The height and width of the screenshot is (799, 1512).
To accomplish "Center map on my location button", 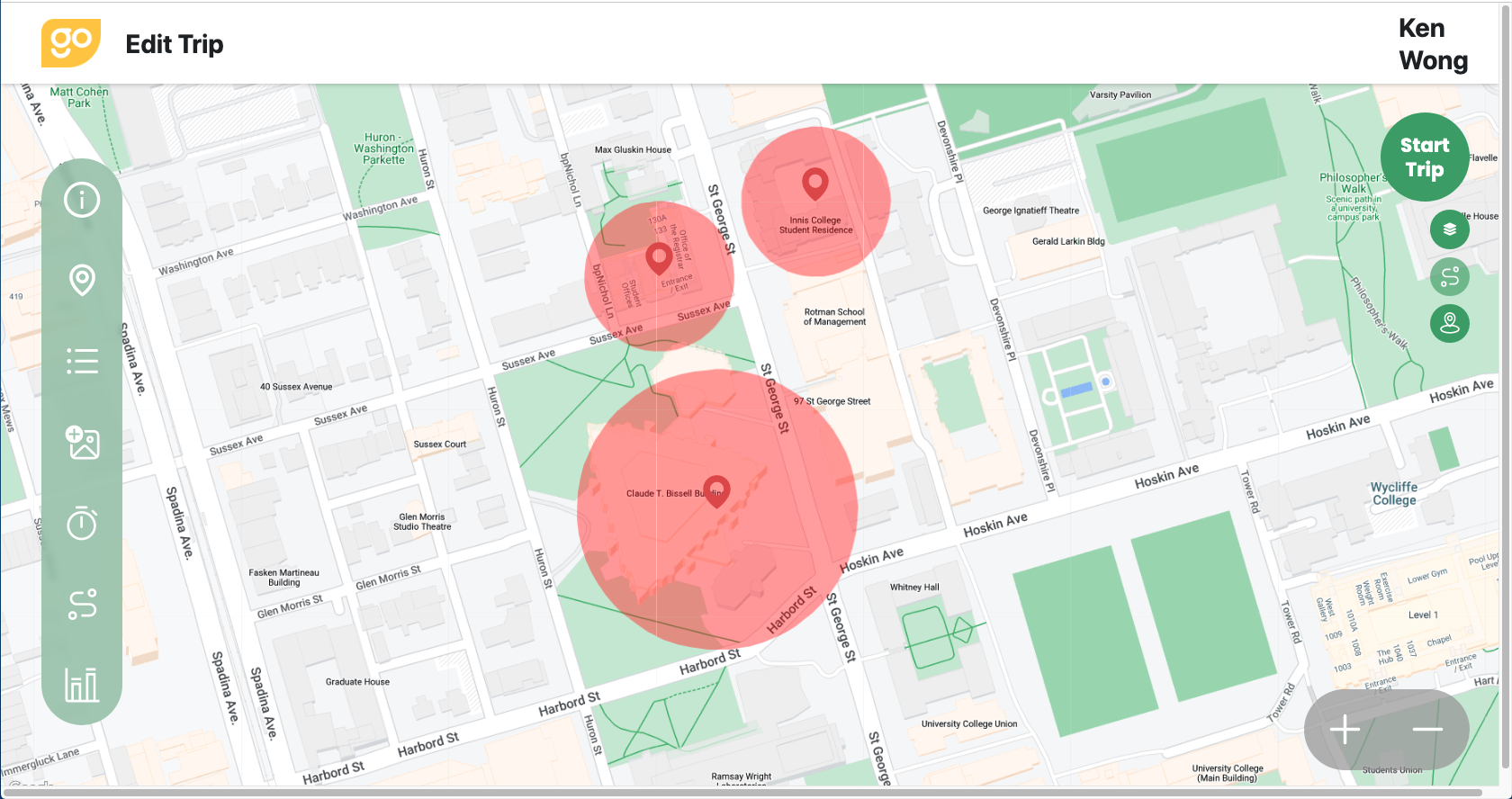I will (1449, 323).
